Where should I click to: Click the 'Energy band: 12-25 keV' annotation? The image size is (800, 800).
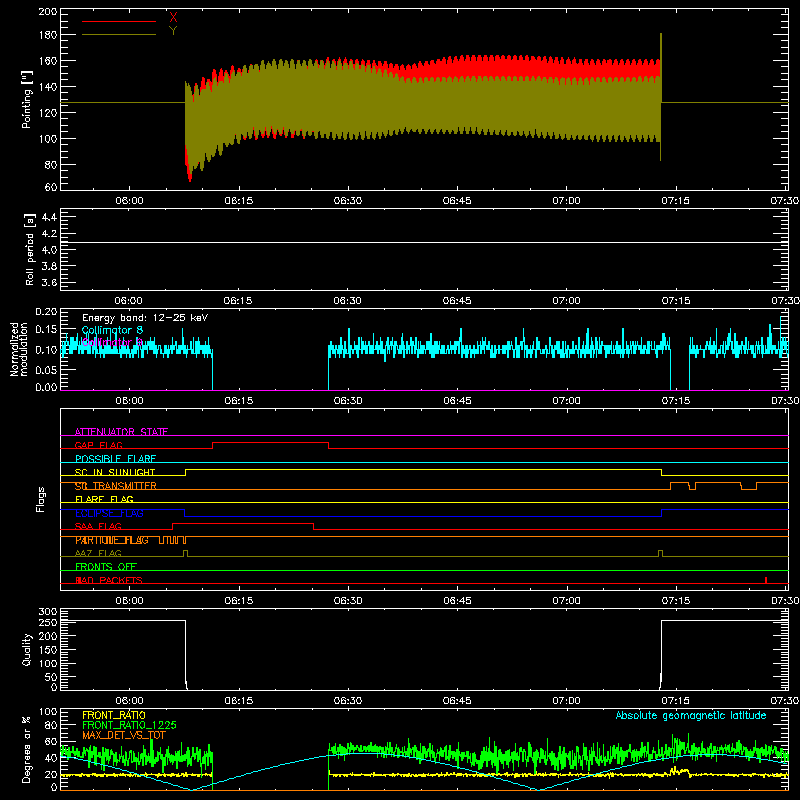tap(145, 318)
